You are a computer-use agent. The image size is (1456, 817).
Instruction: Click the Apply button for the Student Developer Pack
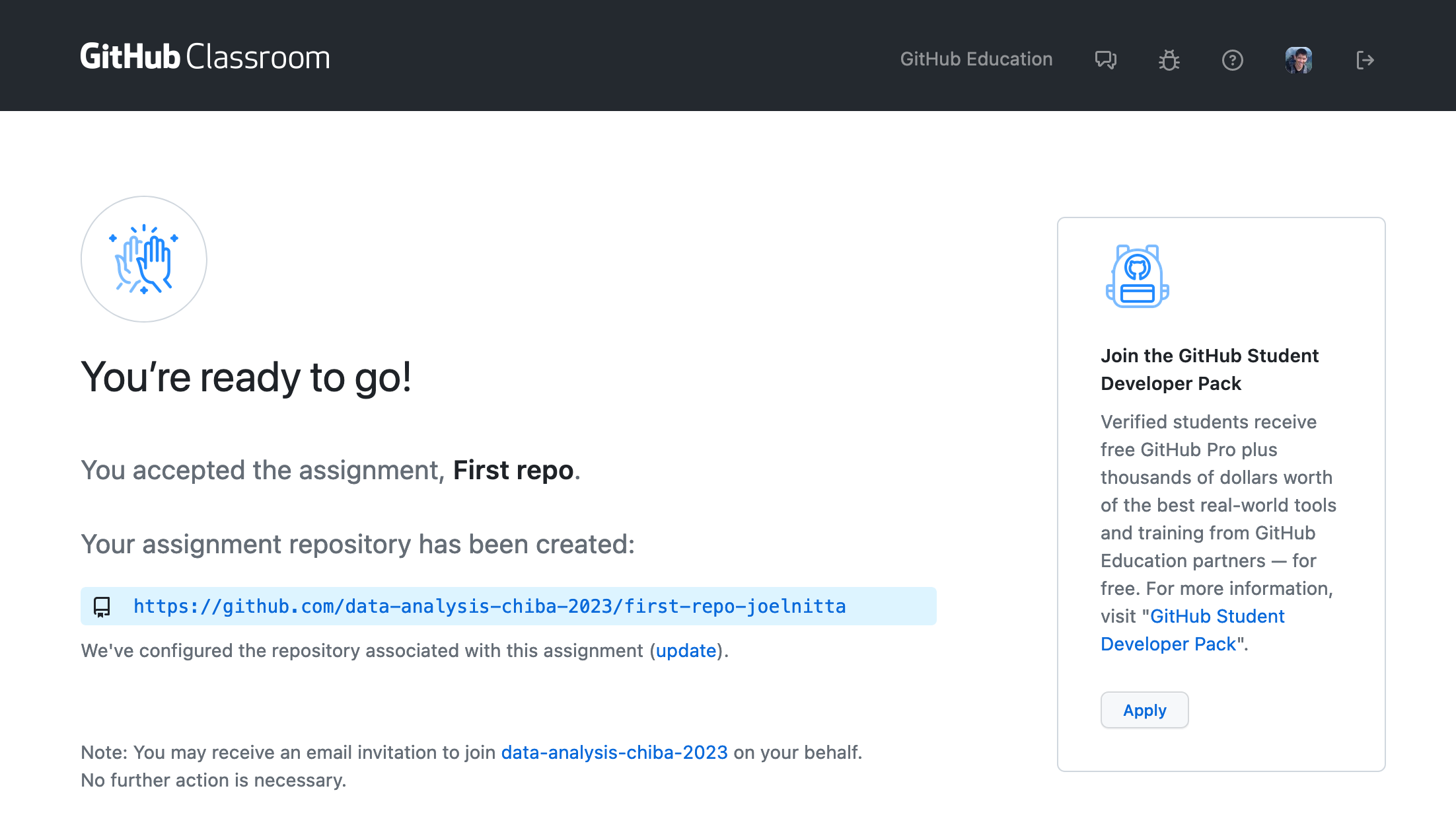pos(1144,710)
